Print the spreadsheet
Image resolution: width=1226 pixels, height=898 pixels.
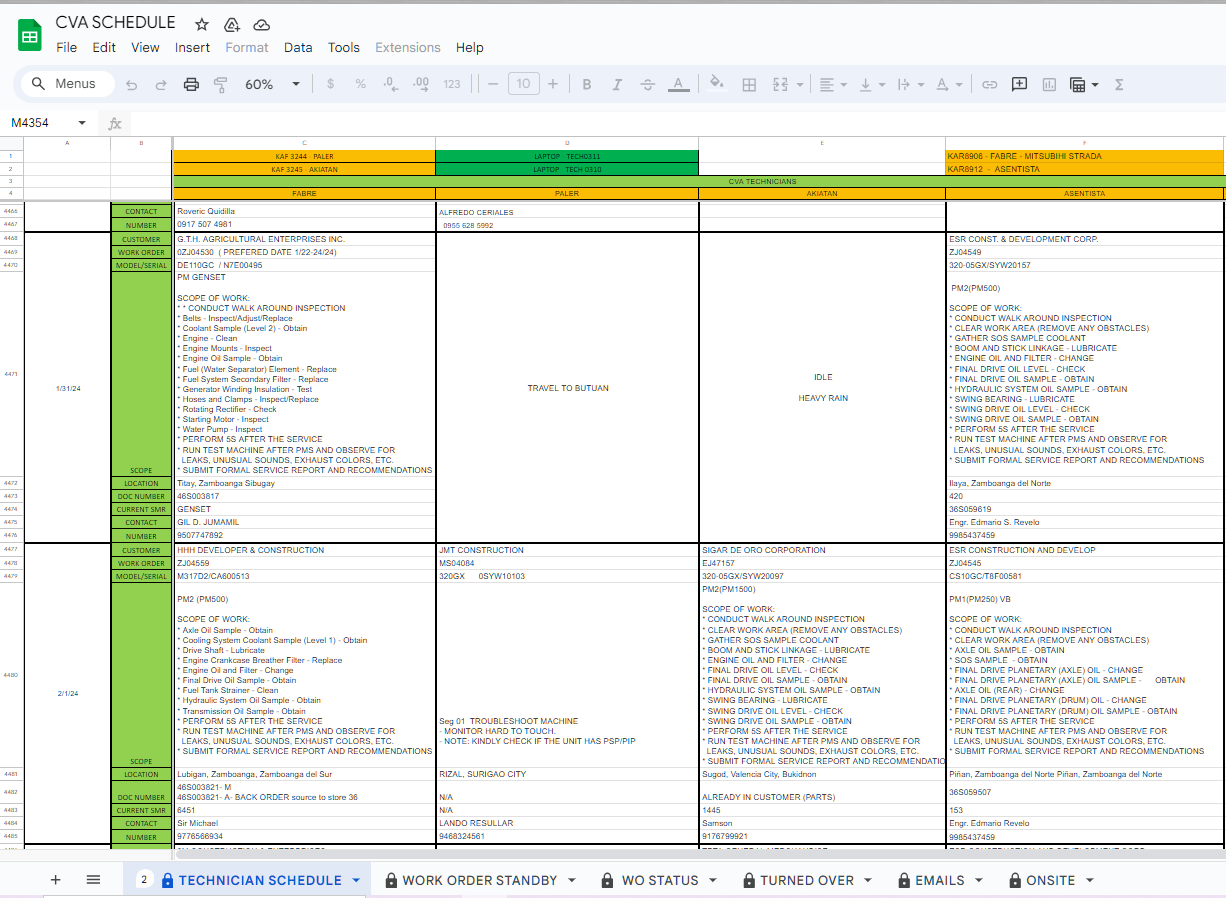point(191,84)
